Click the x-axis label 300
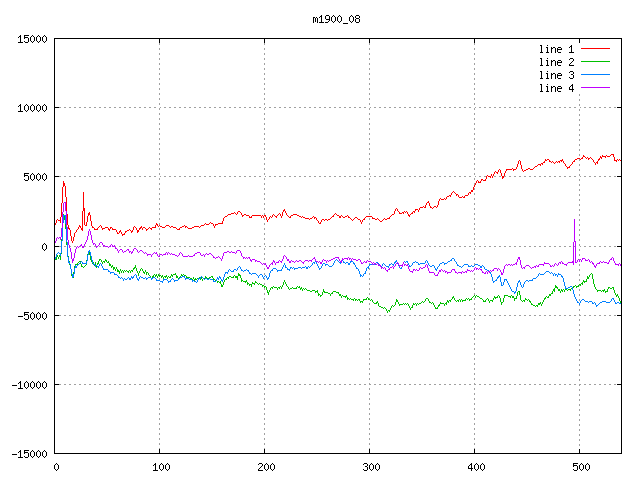Screen dimensions: 640x480 (x=371, y=467)
